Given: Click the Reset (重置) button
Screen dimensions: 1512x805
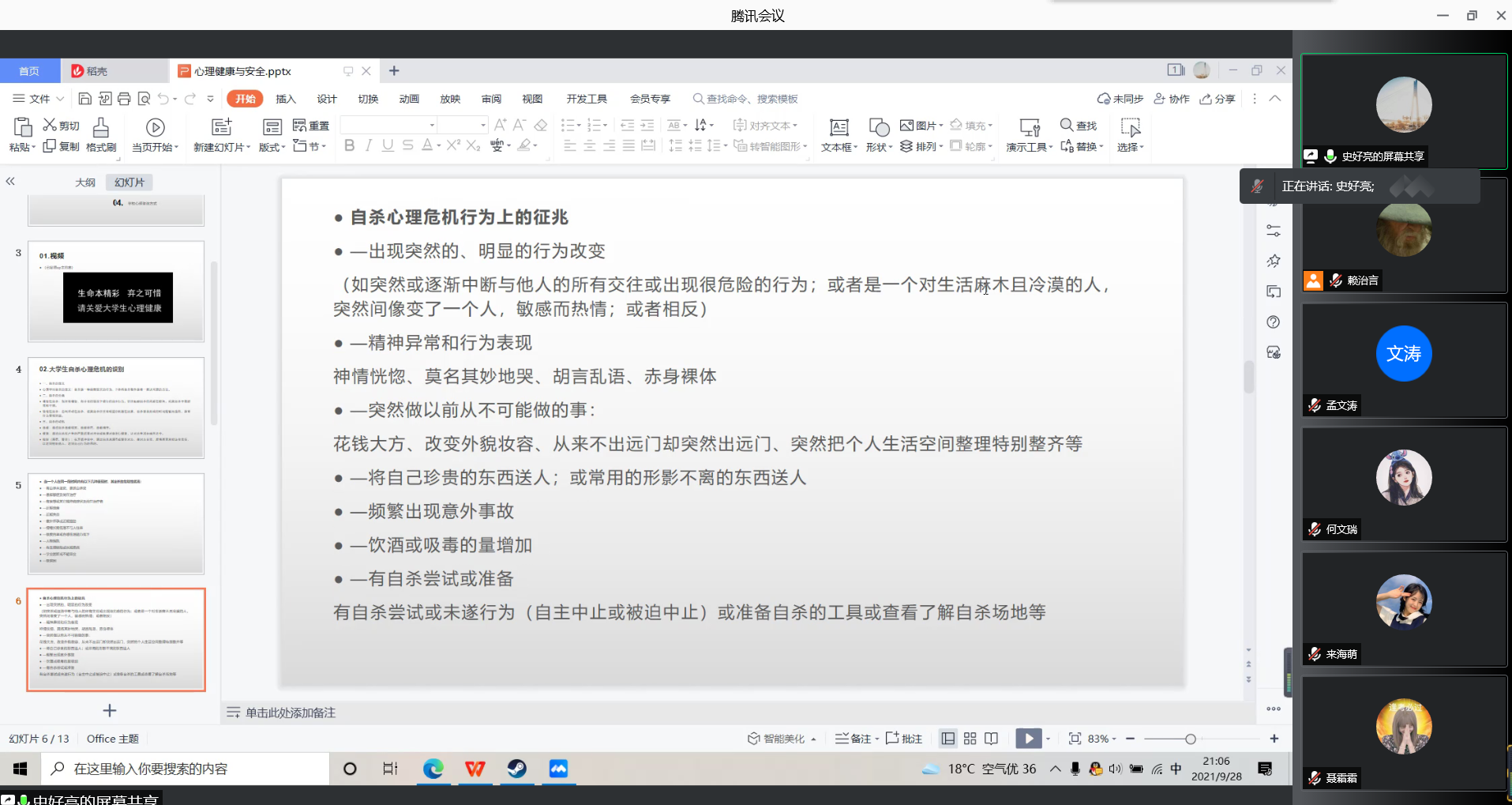Looking at the screenshot, I should [311, 126].
